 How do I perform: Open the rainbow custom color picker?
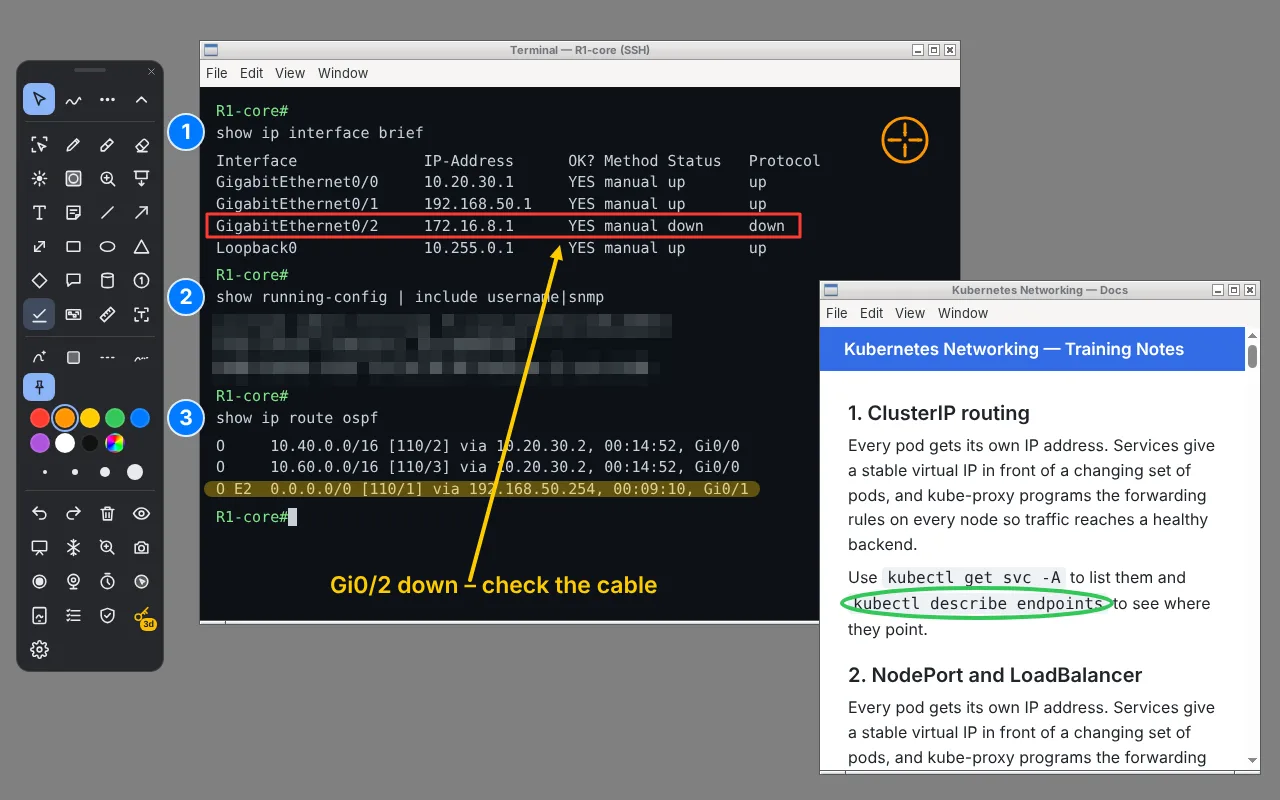[115, 443]
